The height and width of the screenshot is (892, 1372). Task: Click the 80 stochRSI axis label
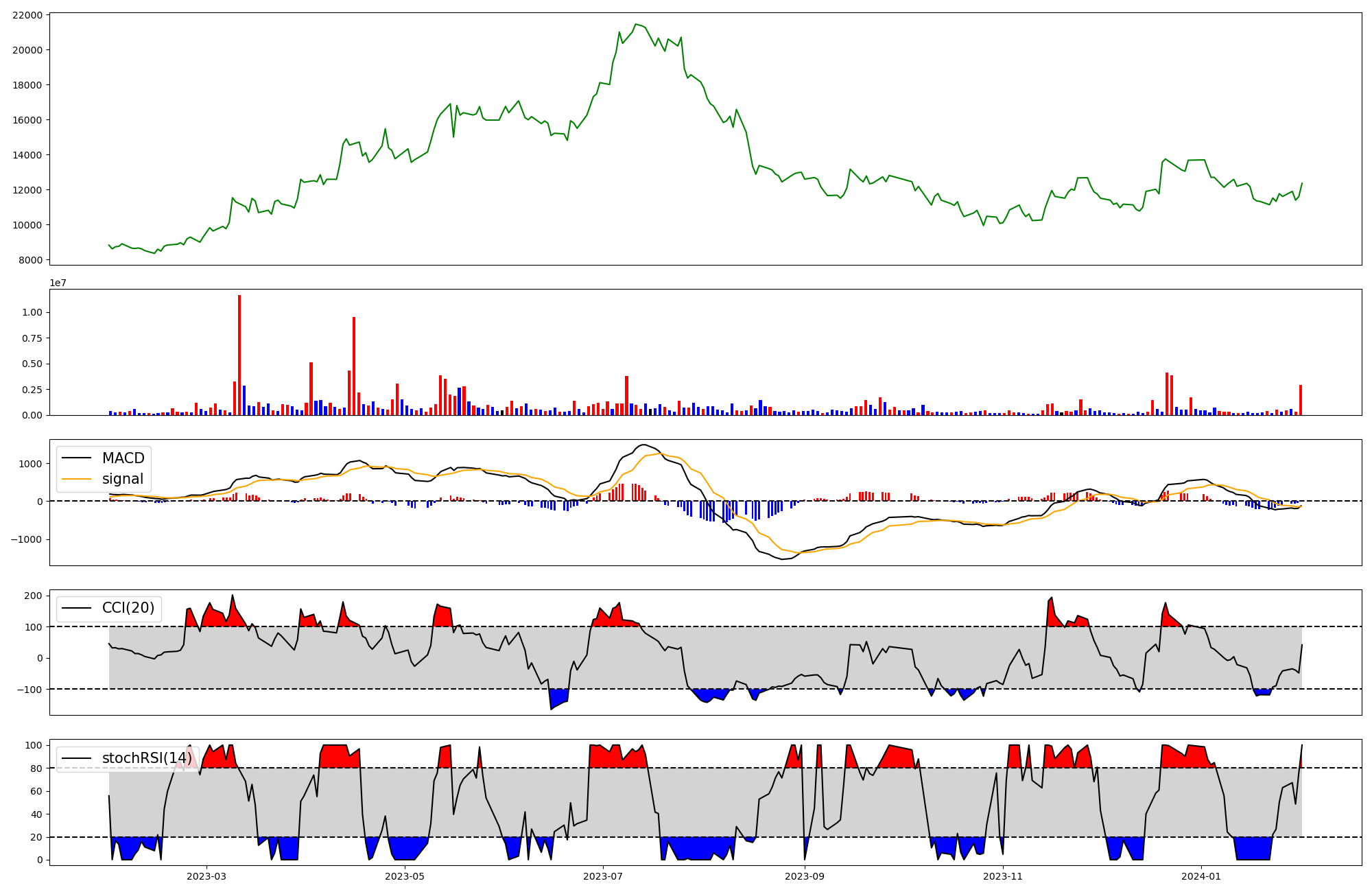click(36, 768)
